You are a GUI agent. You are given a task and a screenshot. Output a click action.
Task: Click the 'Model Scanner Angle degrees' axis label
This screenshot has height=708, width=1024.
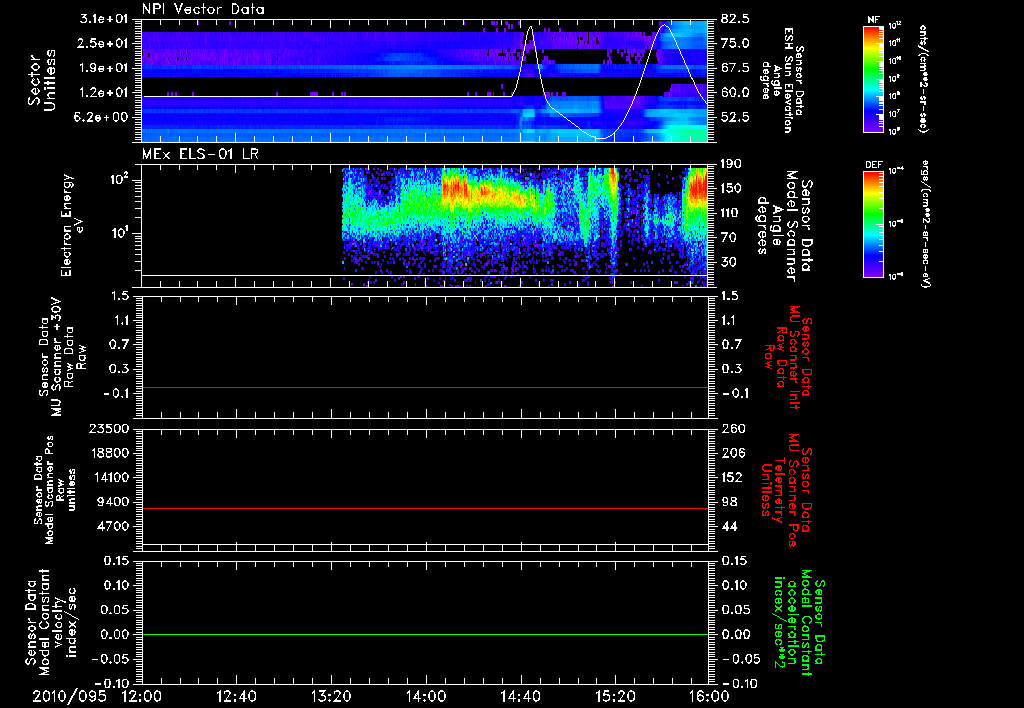[784, 226]
